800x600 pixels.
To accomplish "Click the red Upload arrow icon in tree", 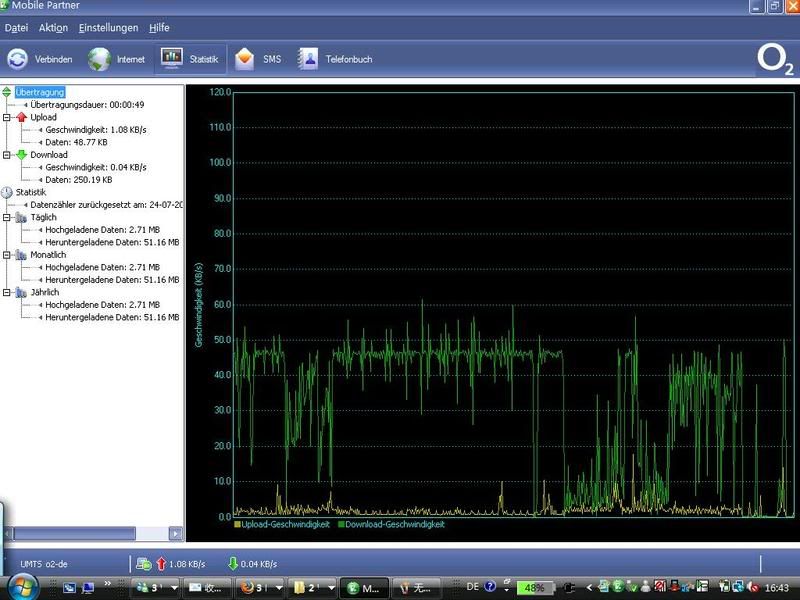I will click(21, 117).
